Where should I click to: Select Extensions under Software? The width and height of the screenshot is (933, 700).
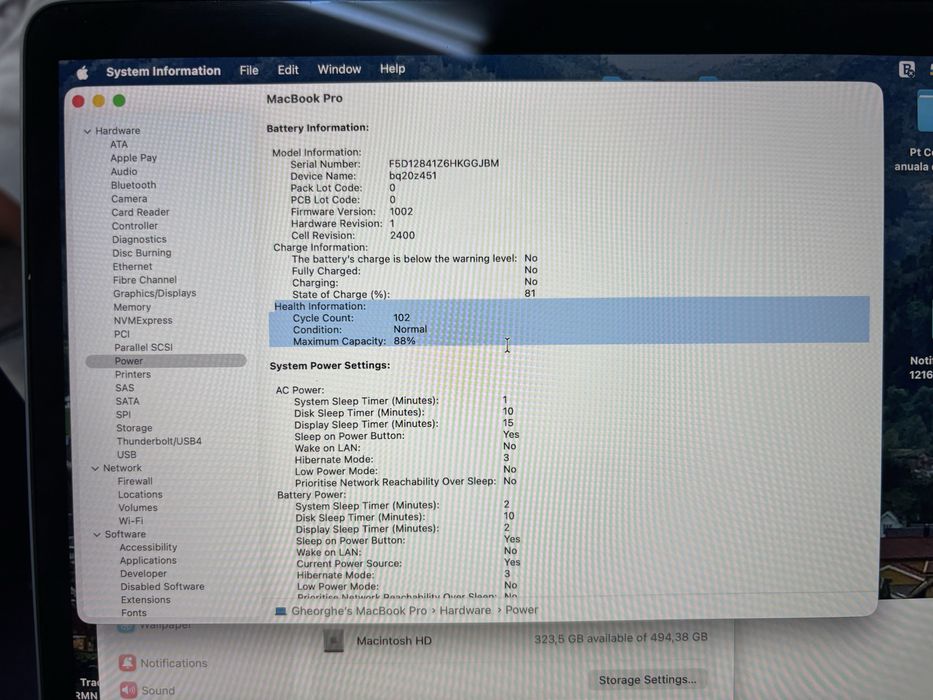[146, 600]
